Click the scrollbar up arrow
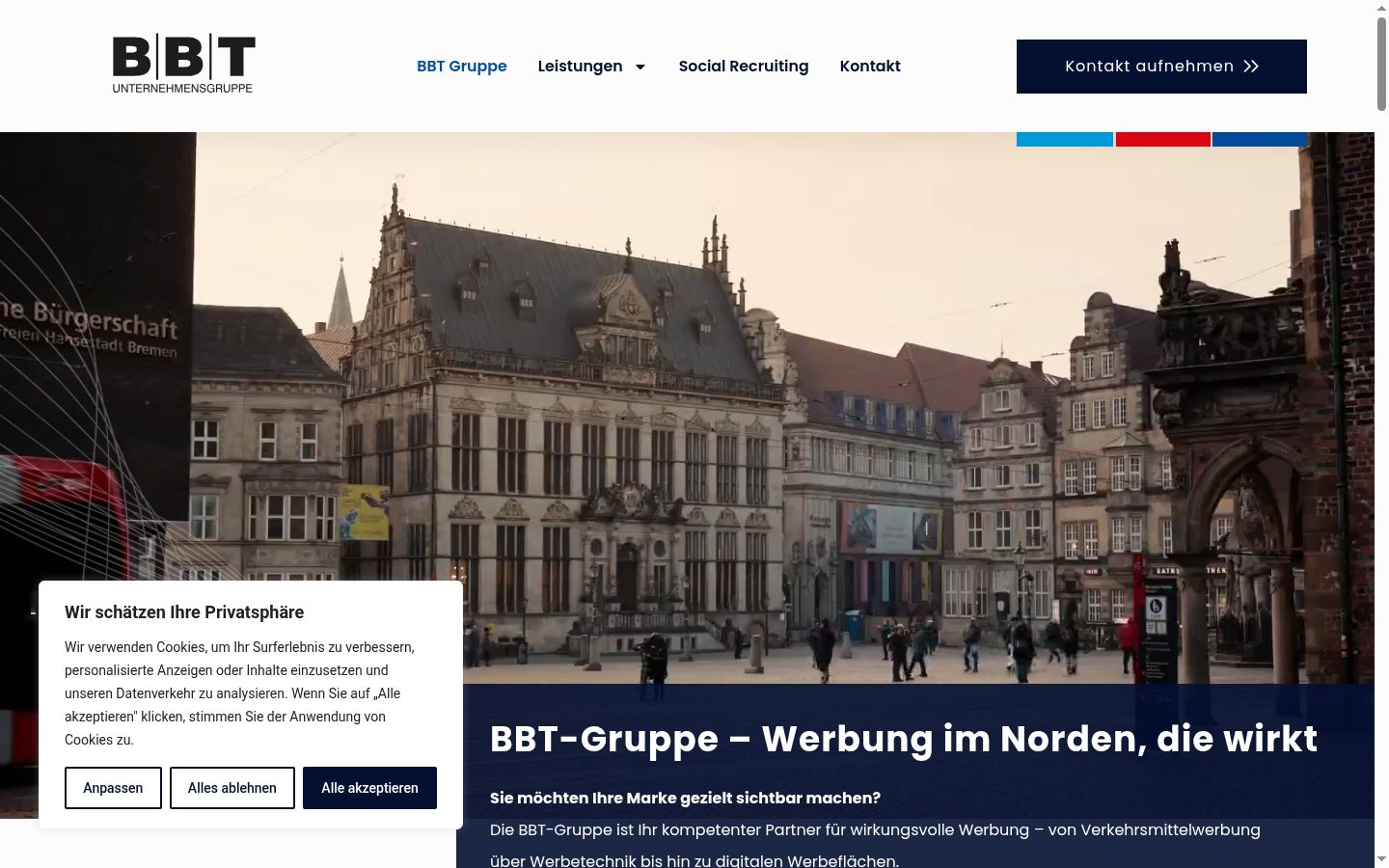1389x868 pixels. pos(1381,7)
